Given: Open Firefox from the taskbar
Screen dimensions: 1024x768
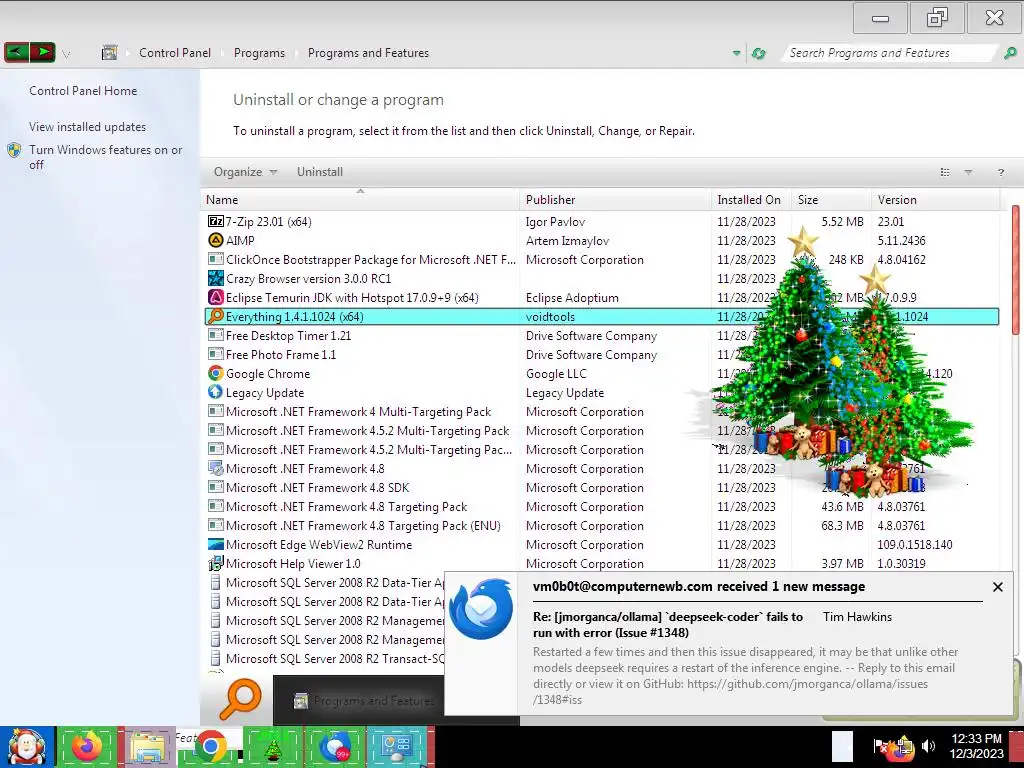Looking at the screenshot, I should click(88, 746).
